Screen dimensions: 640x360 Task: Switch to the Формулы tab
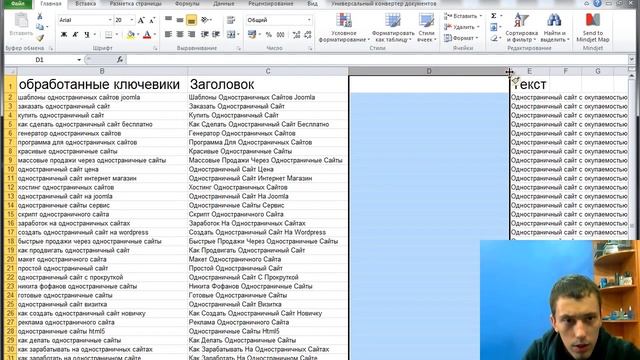187,3
